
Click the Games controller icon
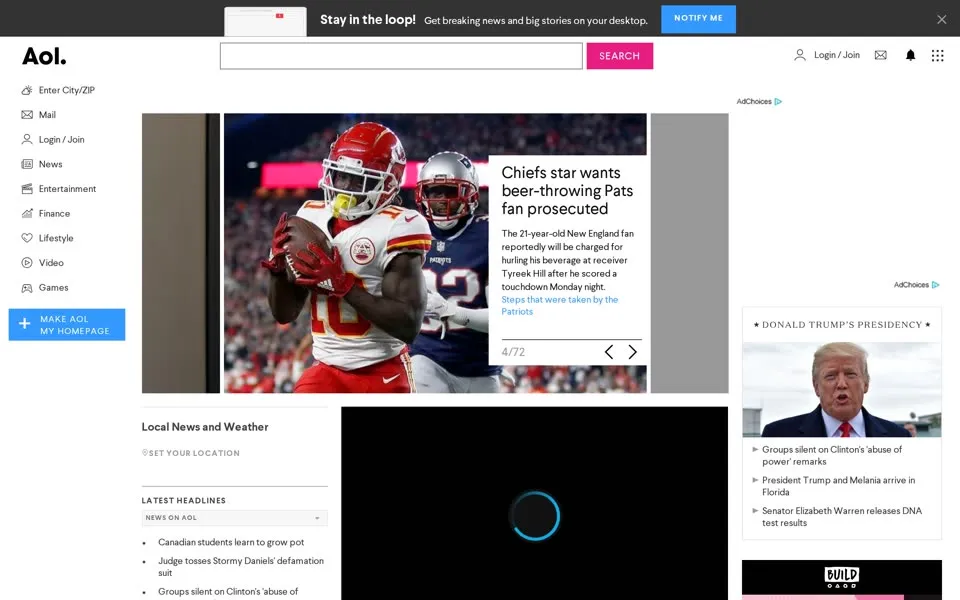click(27, 288)
